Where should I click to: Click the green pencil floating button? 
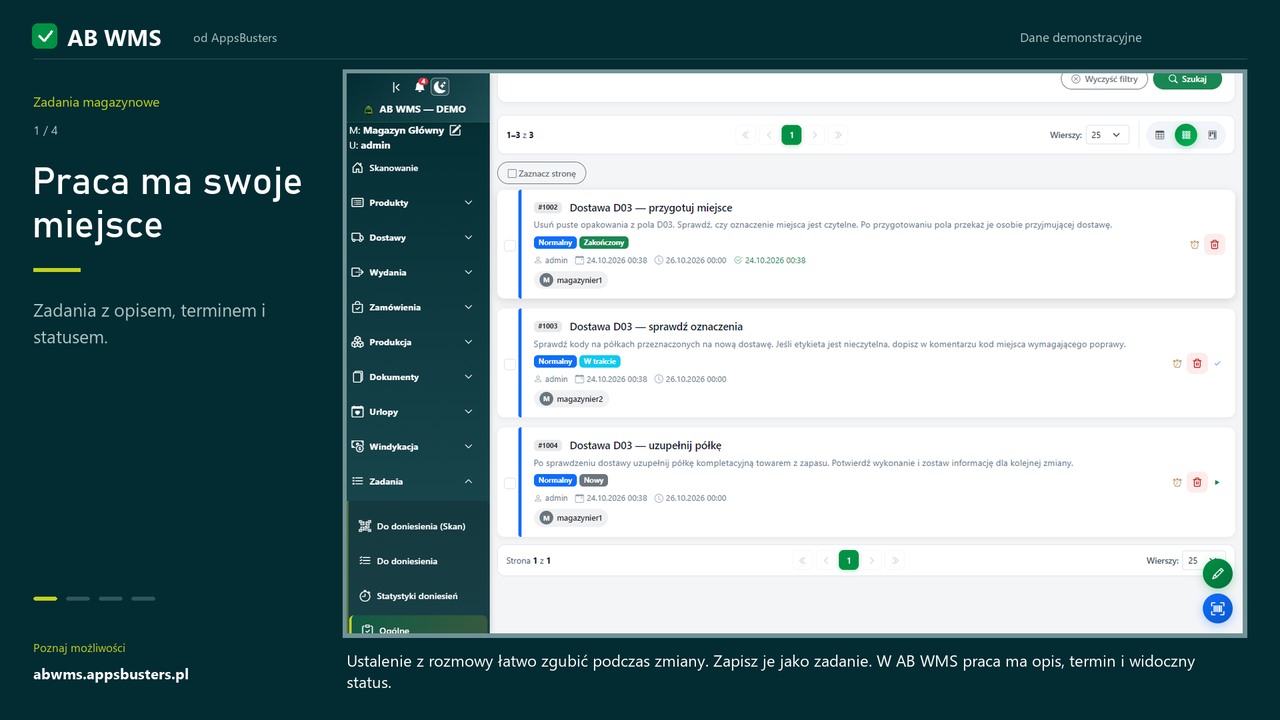click(1217, 574)
